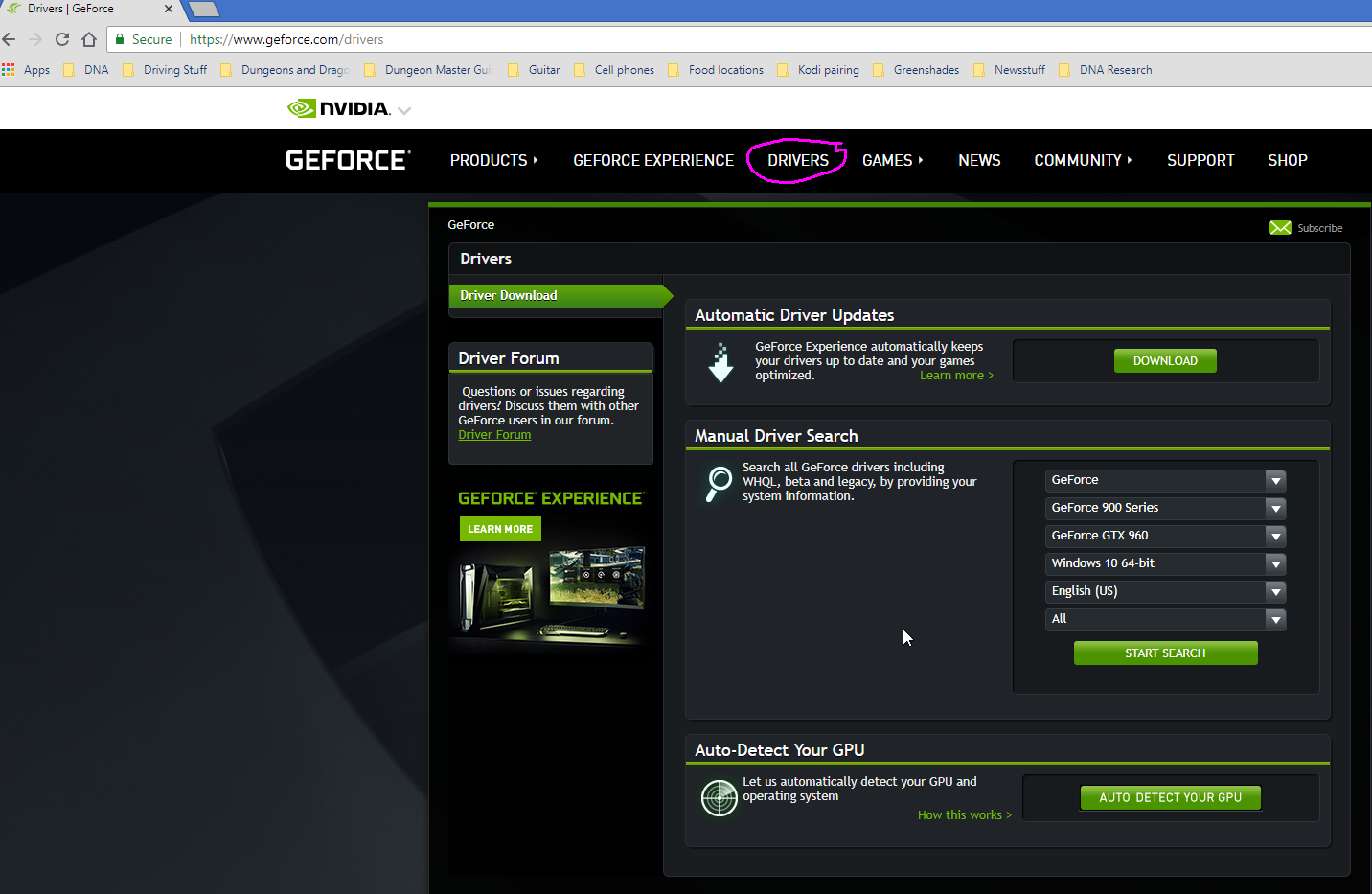Go to GEFORCE EXPERIENCE nav item

pos(653,160)
